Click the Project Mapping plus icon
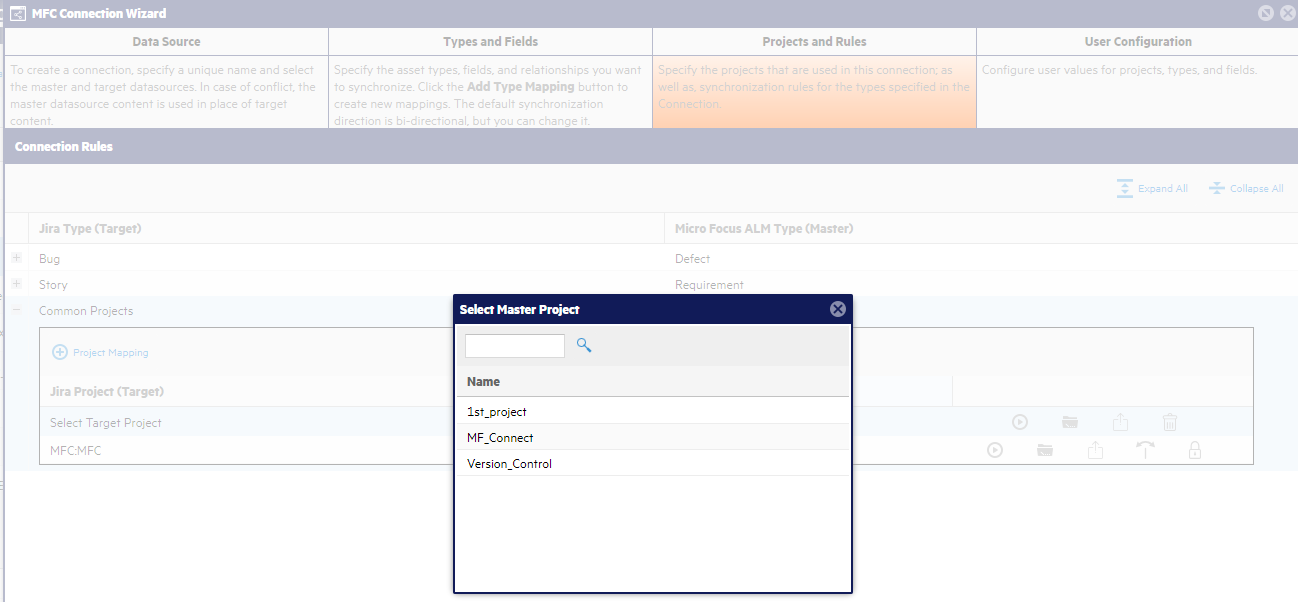Image resolution: width=1298 pixels, height=602 pixels. pyautogui.click(x=62, y=352)
